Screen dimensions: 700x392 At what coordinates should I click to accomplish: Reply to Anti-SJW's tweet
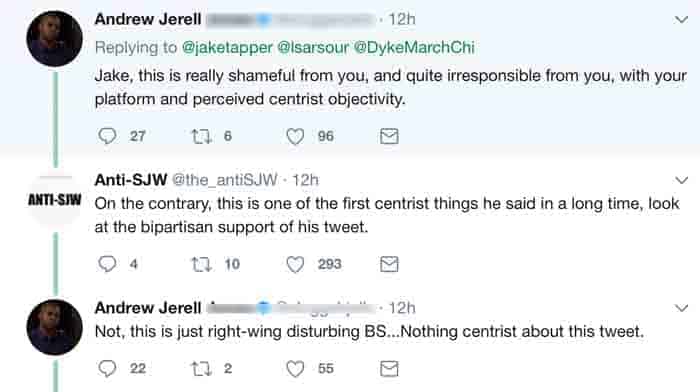(x=107, y=264)
